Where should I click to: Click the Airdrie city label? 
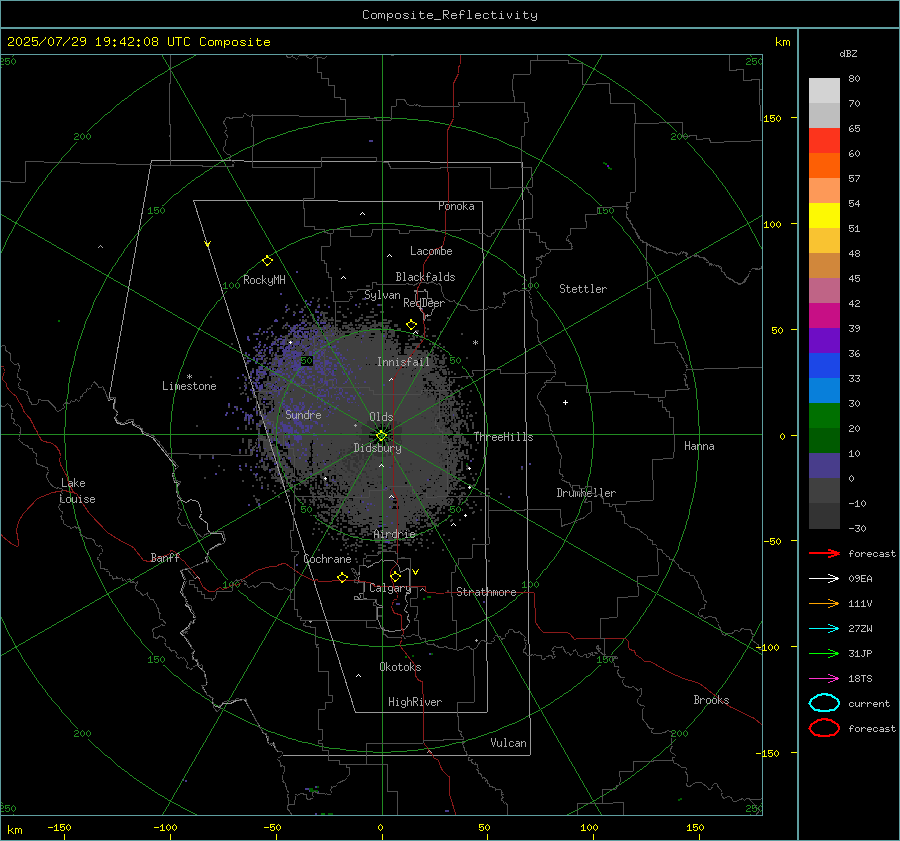coord(394,534)
